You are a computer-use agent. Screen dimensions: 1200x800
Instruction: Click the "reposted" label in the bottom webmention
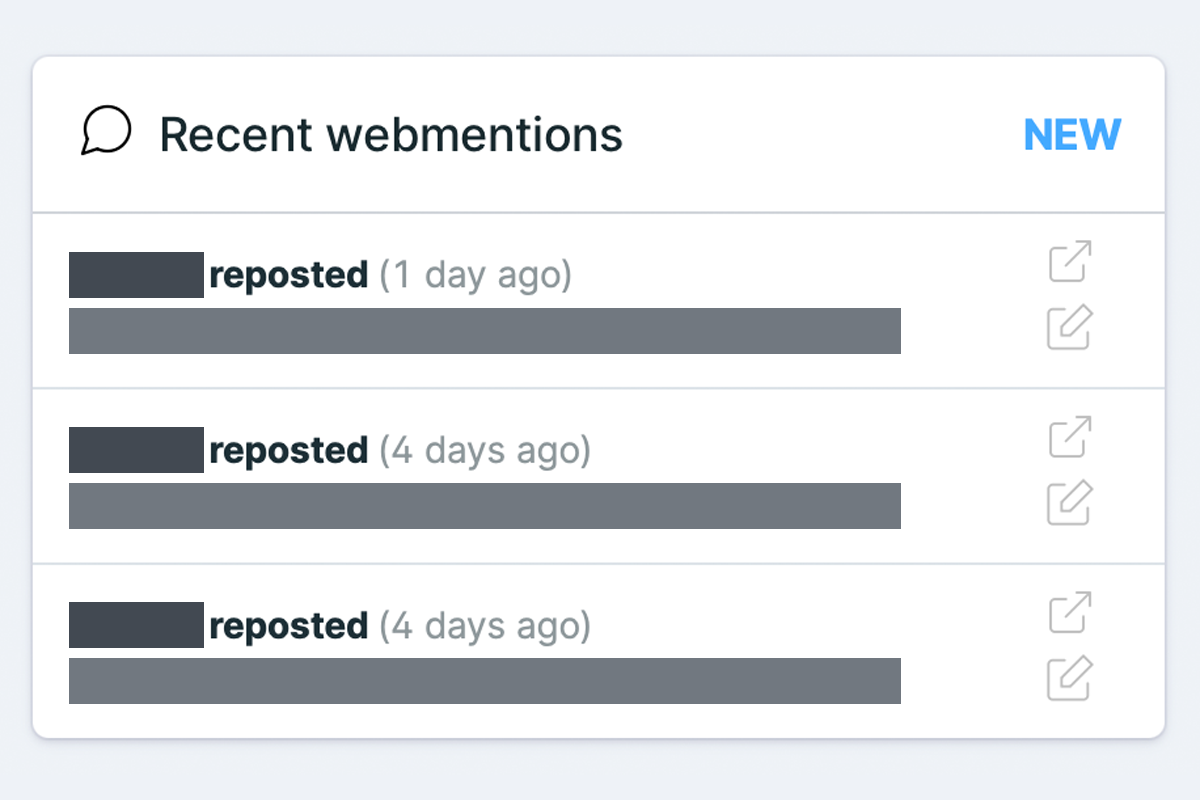click(289, 626)
